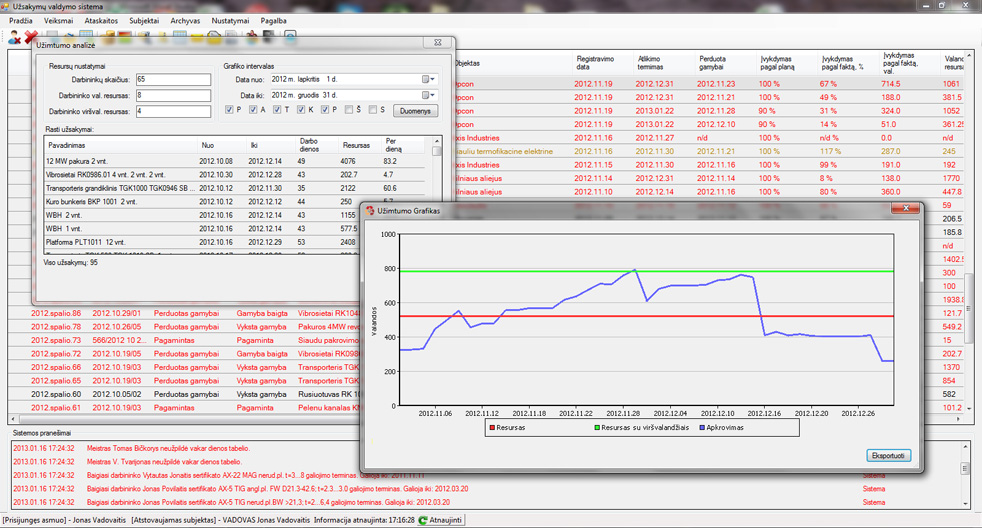Image resolution: width=982 pixels, height=528 pixels.
Task: Click the Vytautas Jonaitis certificate message row
Action: (x=485, y=475)
